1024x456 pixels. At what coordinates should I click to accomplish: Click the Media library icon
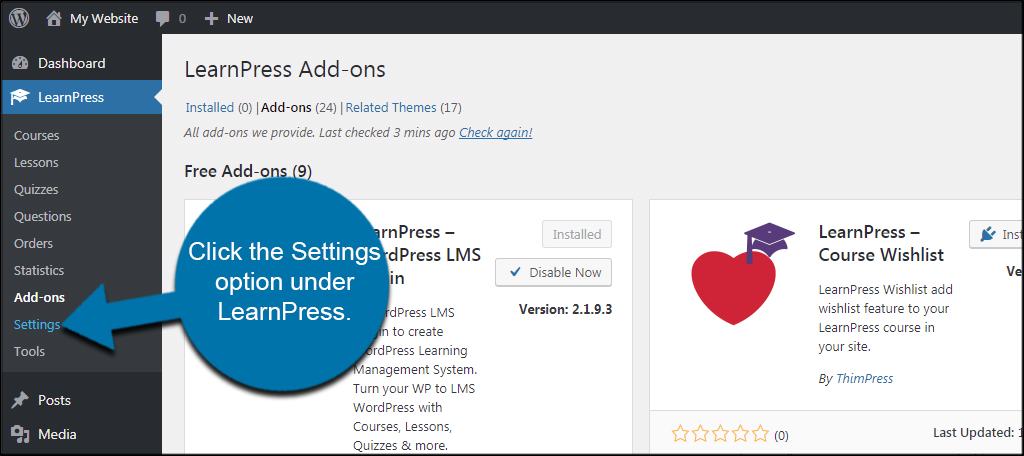pyautogui.click(x=20, y=434)
